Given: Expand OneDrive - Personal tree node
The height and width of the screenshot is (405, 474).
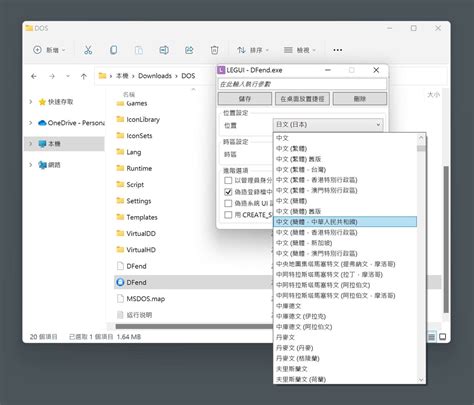Looking at the screenshot, I should [x=31, y=123].
